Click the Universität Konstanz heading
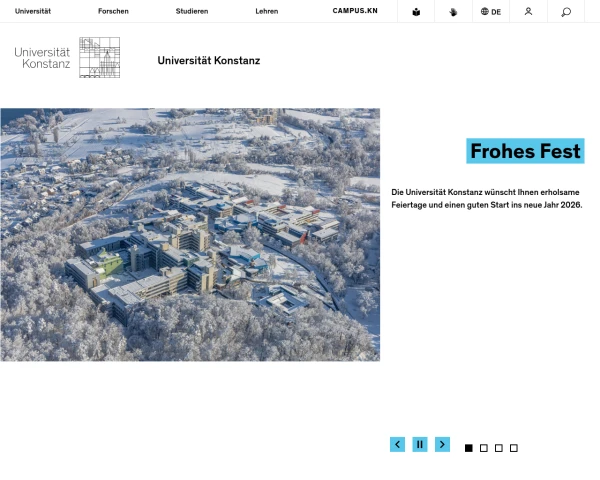 [209, 60]
